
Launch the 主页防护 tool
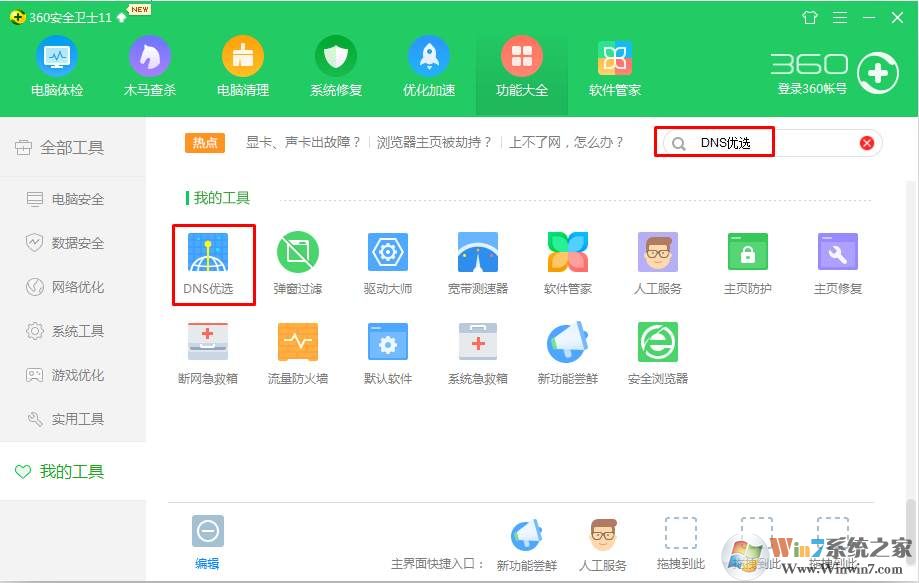pos(747,264)
